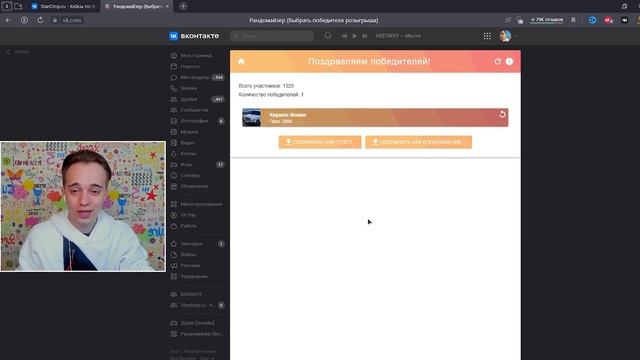Open the Randomizer app shortcut in sidebar

[x=197, y=334]
